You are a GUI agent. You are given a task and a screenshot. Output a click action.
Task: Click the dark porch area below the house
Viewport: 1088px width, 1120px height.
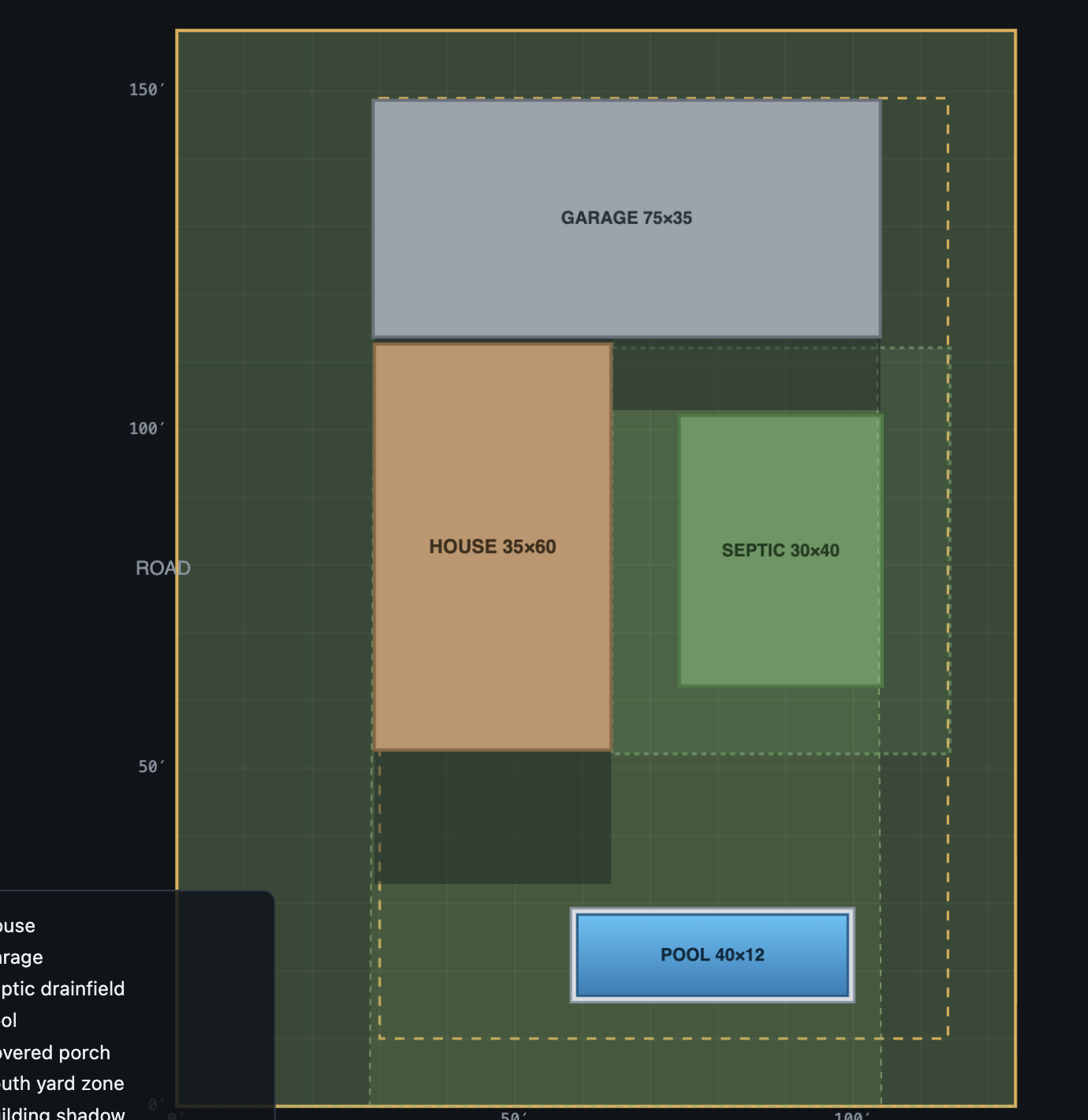(493, 817)
